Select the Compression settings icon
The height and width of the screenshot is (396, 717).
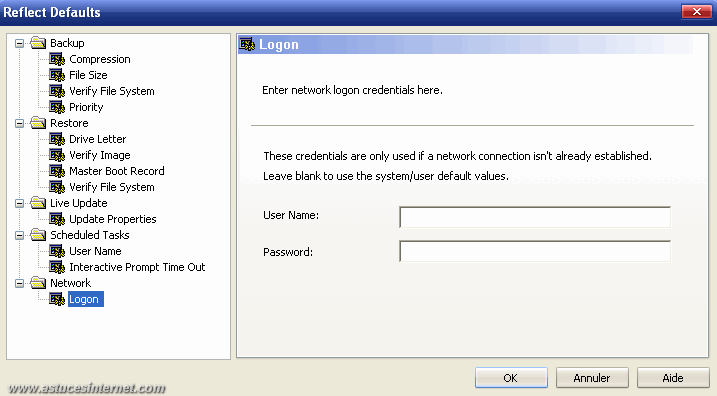(x=57, y=59)
